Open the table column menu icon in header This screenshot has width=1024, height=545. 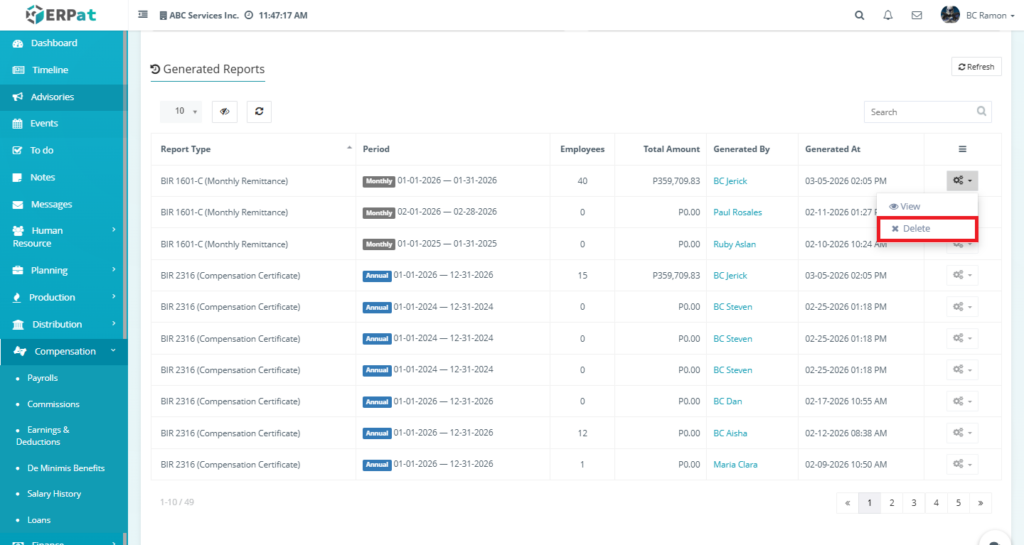[962, 149]
